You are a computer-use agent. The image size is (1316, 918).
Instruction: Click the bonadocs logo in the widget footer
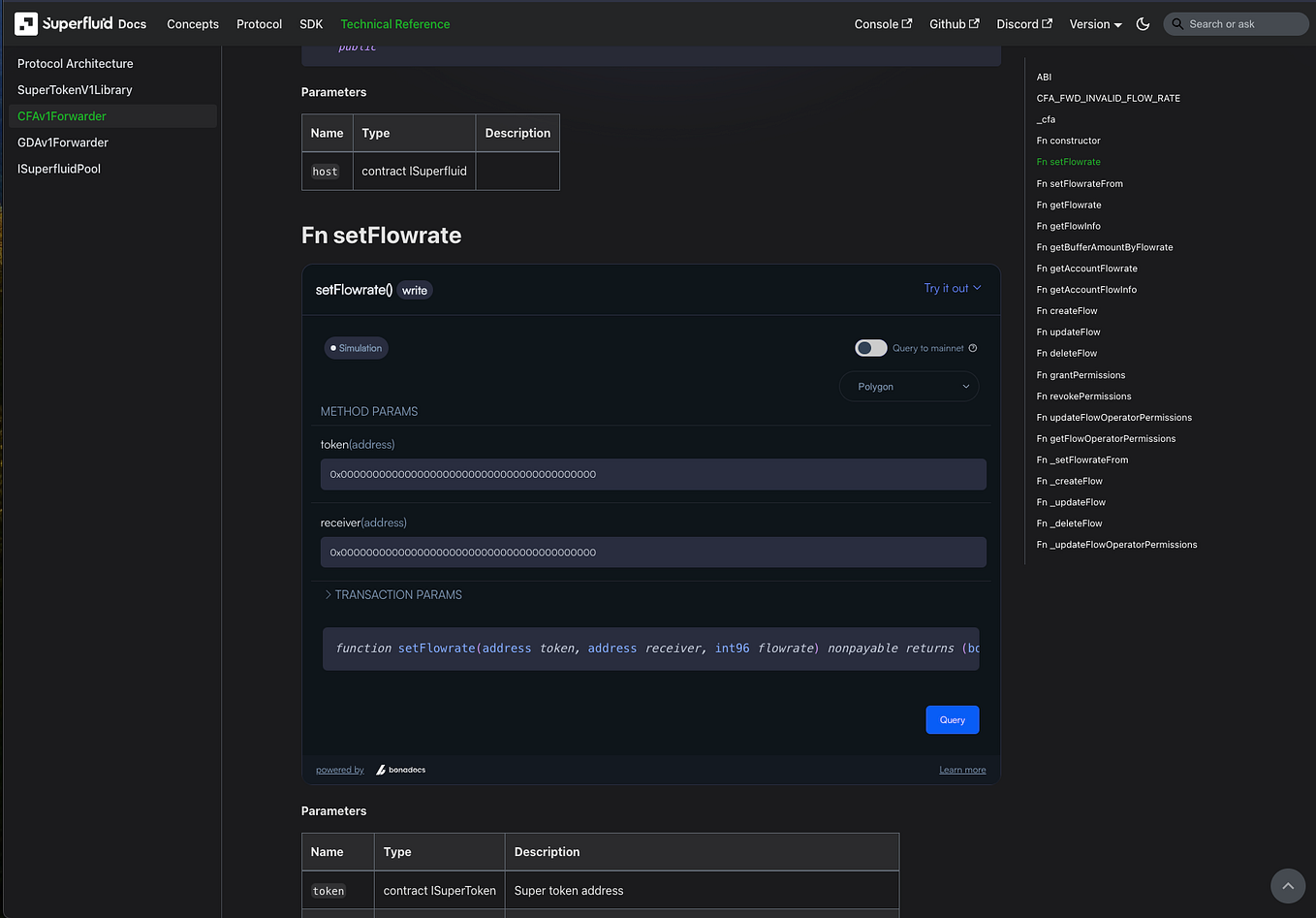coord(400,769)
